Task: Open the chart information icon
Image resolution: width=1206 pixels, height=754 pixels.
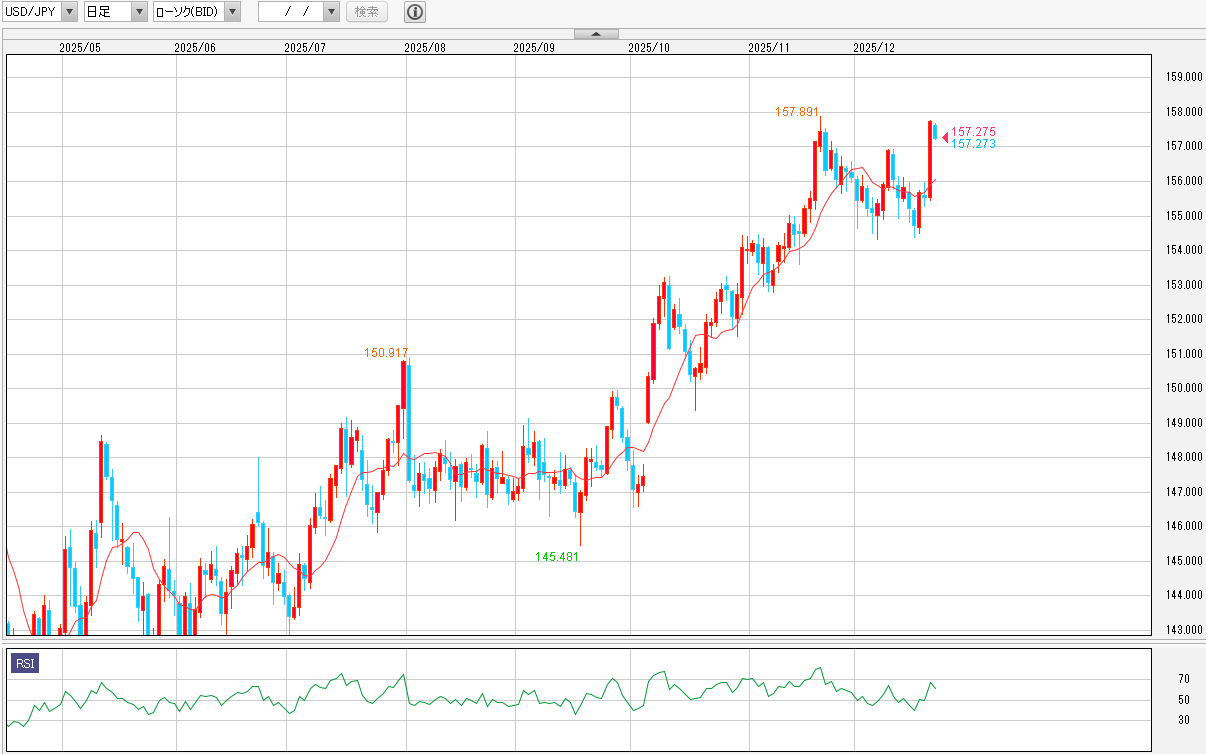Action: click(415, 12)
